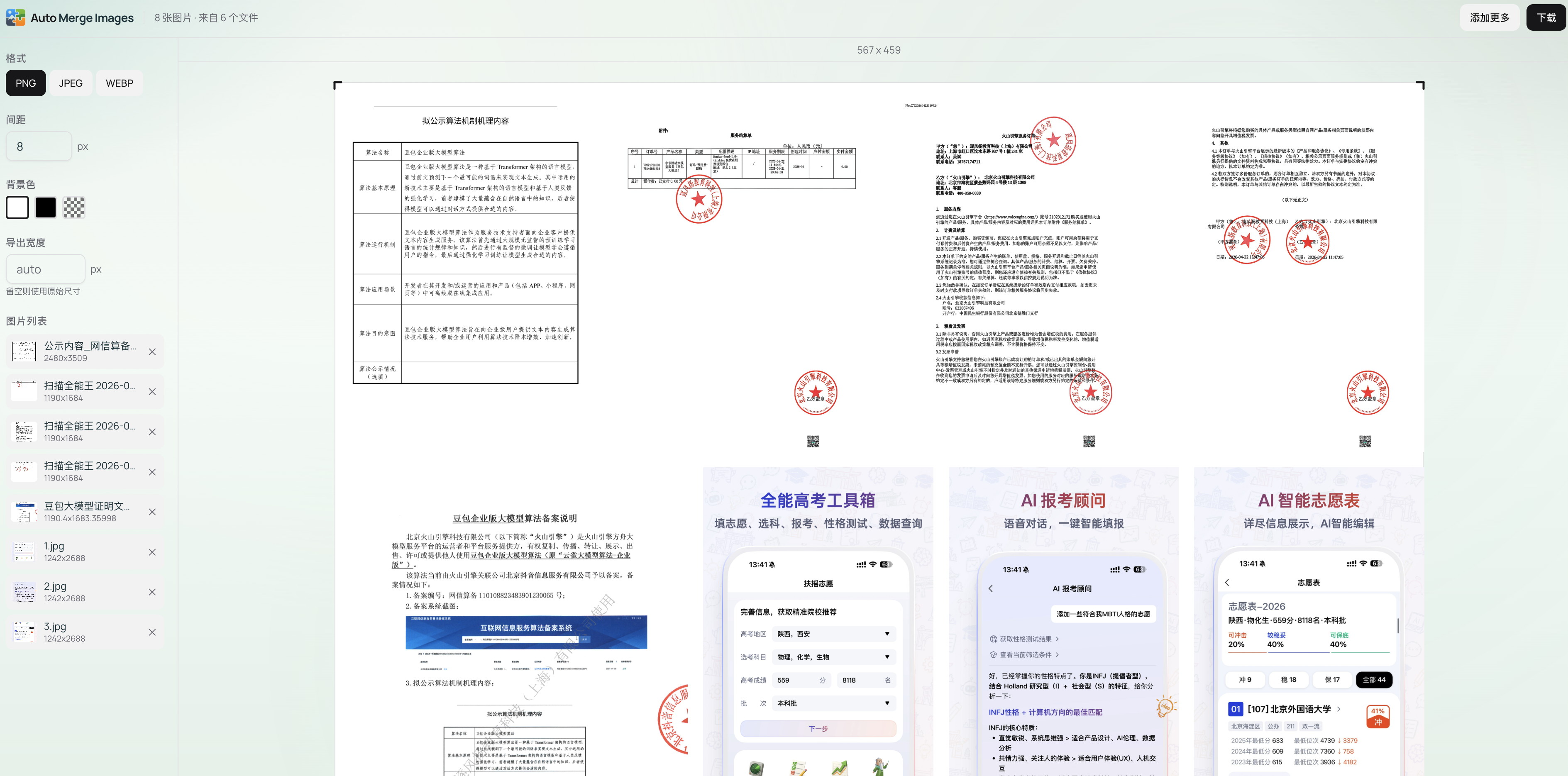Click the 下载 download button

(1546, 18)
